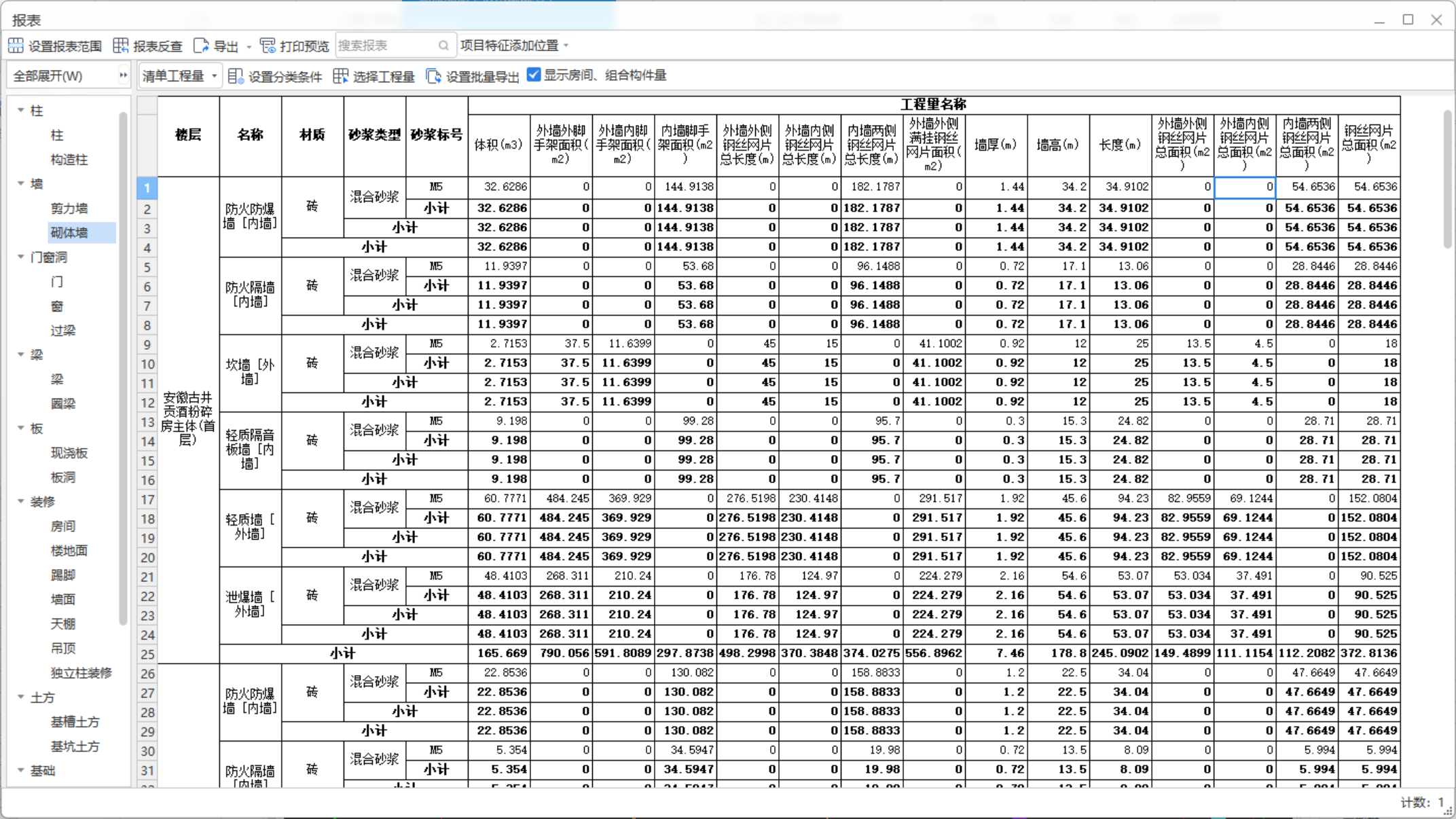This screenshot has height=819, width=1456.
Task: Select 基坑土方 in the tree
Action: [x=75, y=746]
